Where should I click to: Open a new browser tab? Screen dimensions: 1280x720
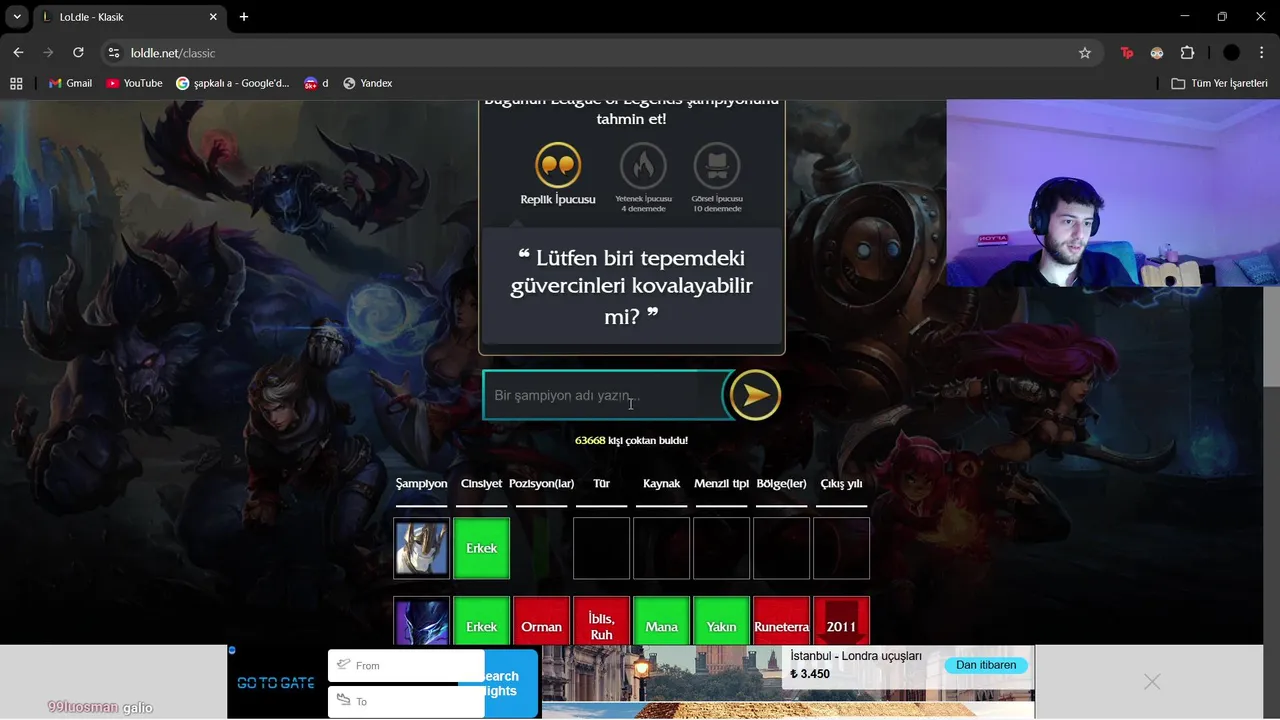[244, 17]
